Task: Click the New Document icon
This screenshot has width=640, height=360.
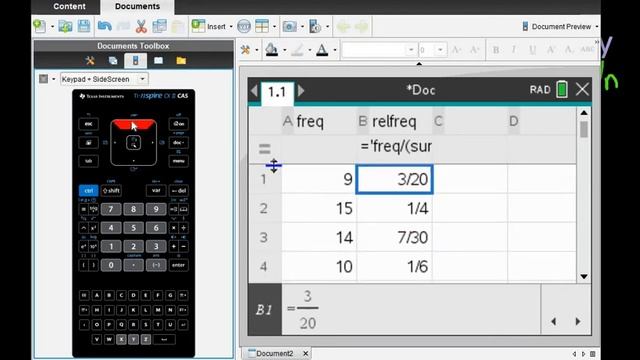Action: (40, 27)
